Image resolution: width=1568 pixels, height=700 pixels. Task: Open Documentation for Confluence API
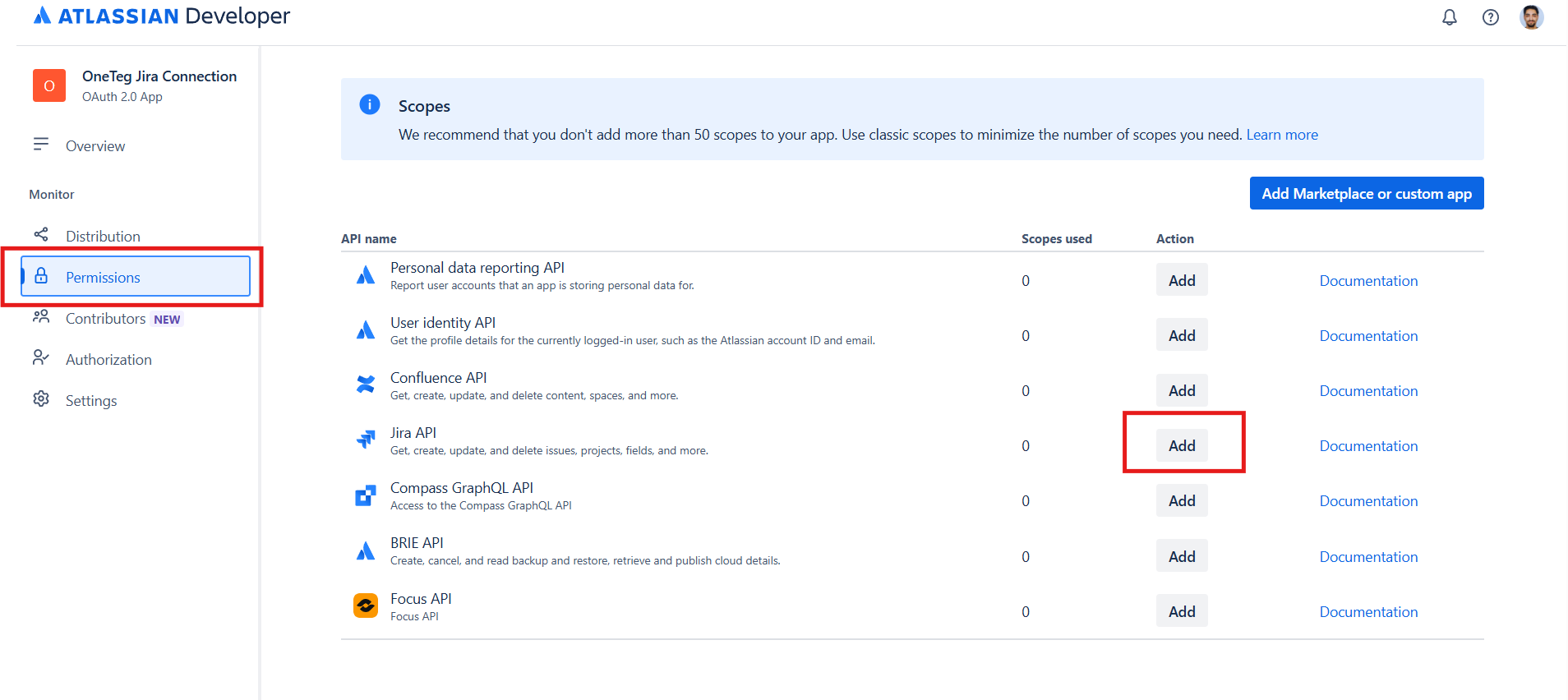[1368, 391]
